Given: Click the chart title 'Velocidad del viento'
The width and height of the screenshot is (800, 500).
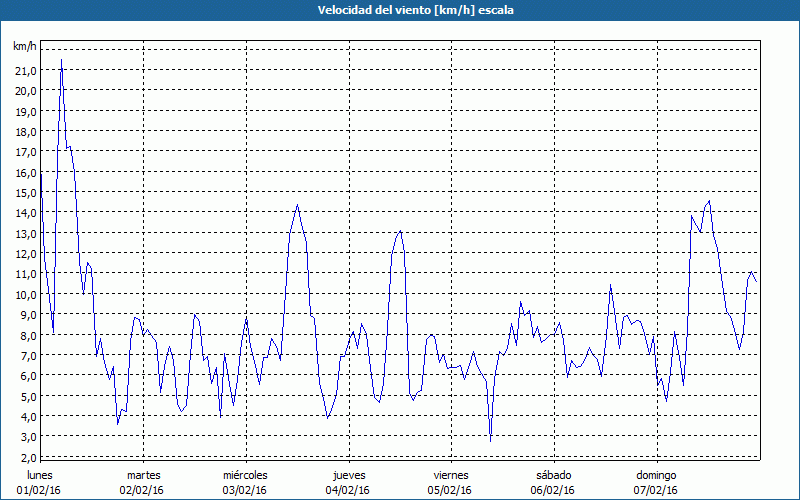Looking at the screenshot, I should click(400, 10).
